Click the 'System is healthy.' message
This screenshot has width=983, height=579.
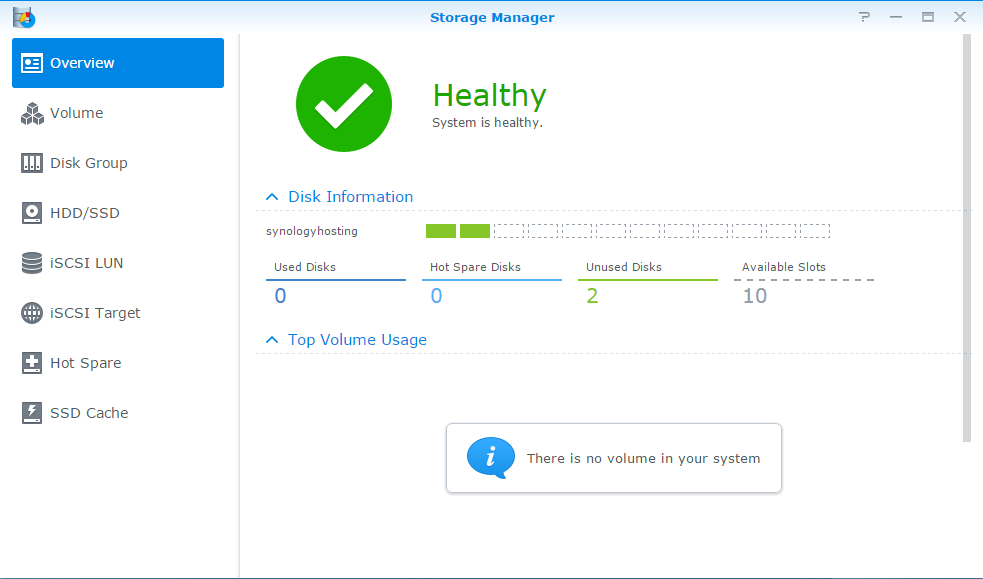tap(487, 123)
